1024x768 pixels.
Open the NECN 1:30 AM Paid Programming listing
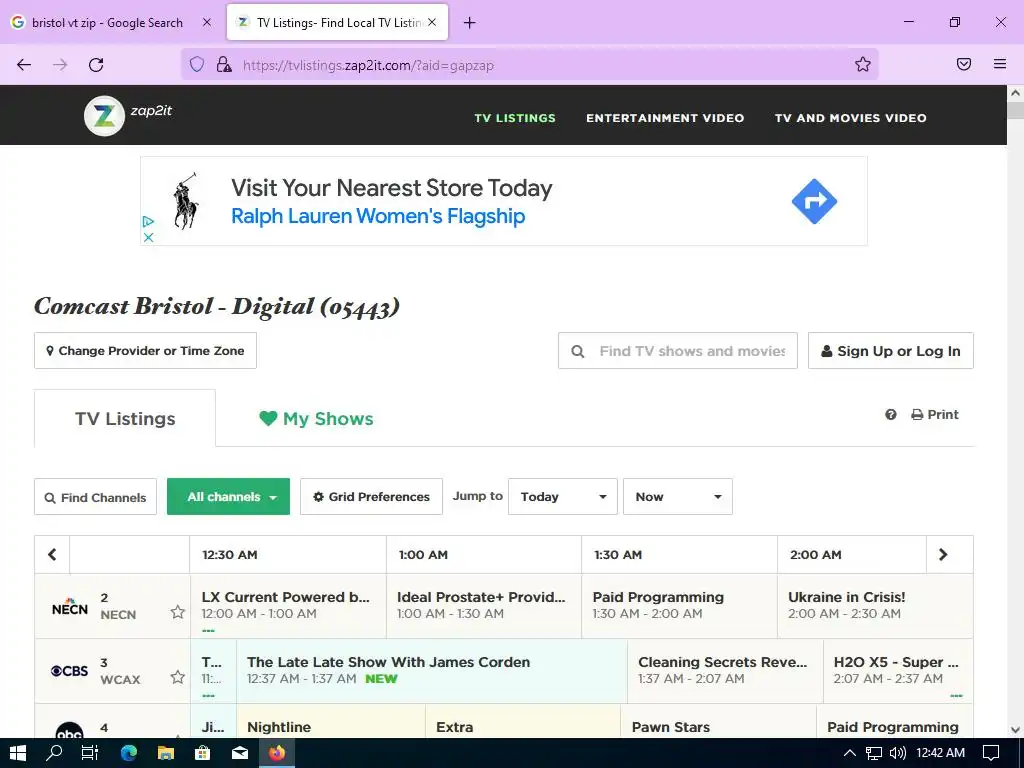click(x=679, y=605)
